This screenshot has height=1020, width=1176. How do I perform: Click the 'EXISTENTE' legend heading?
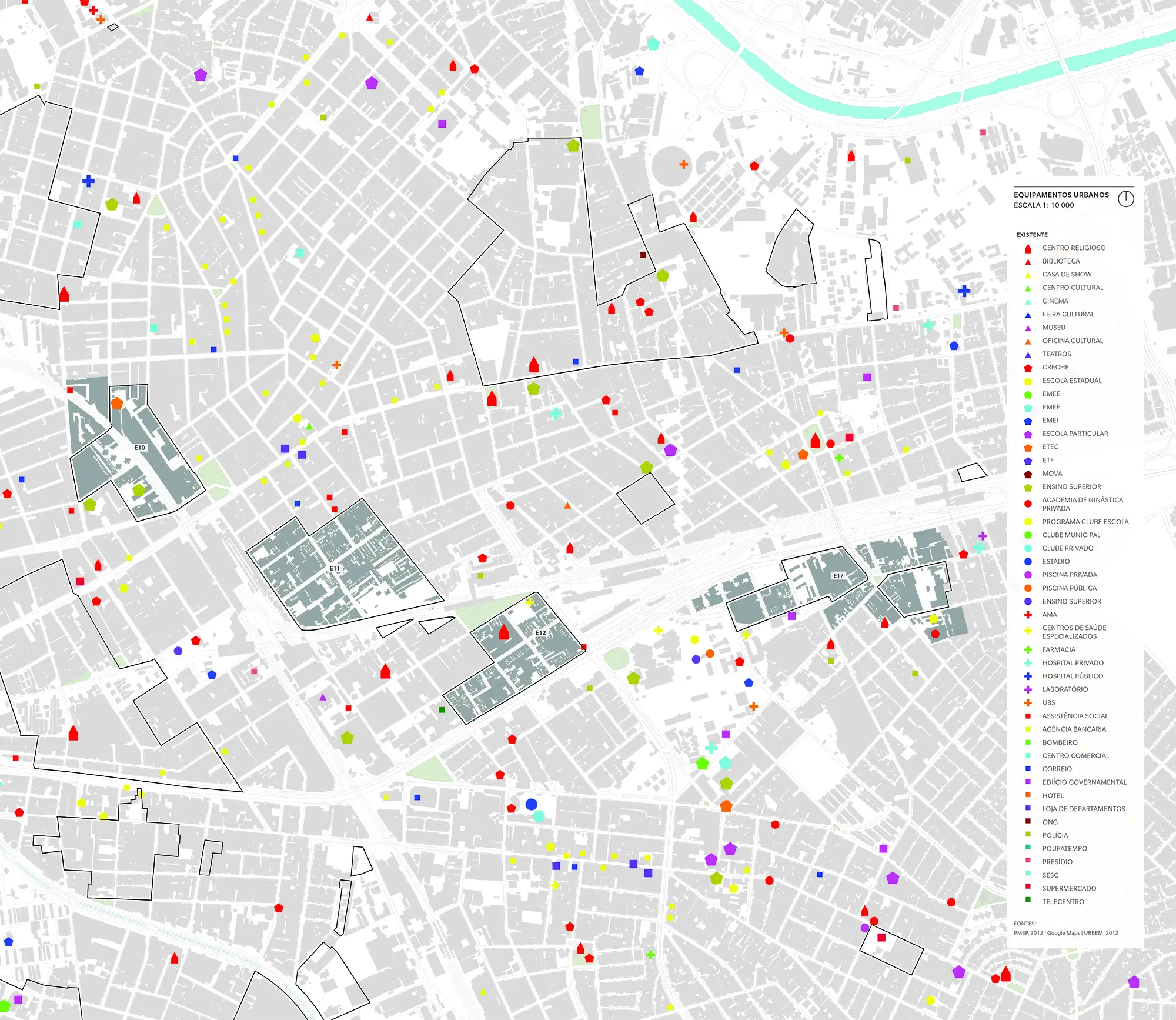1032,235
